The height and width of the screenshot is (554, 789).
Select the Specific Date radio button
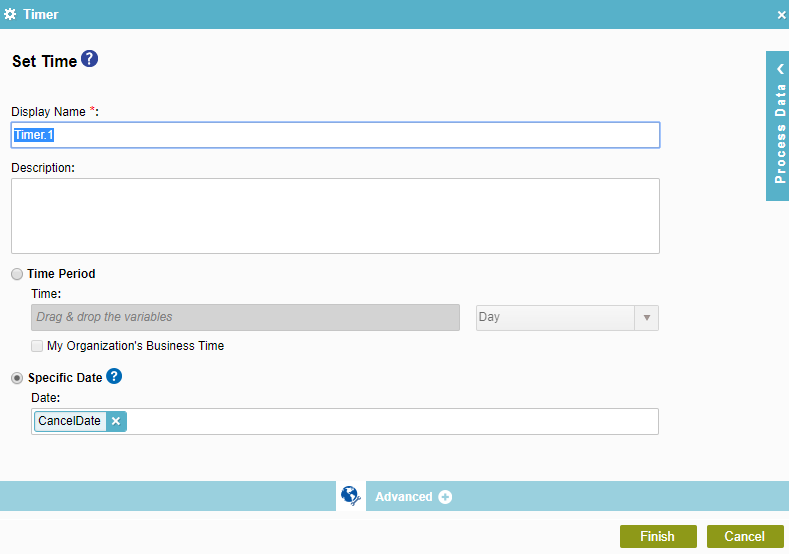point(17,378)
